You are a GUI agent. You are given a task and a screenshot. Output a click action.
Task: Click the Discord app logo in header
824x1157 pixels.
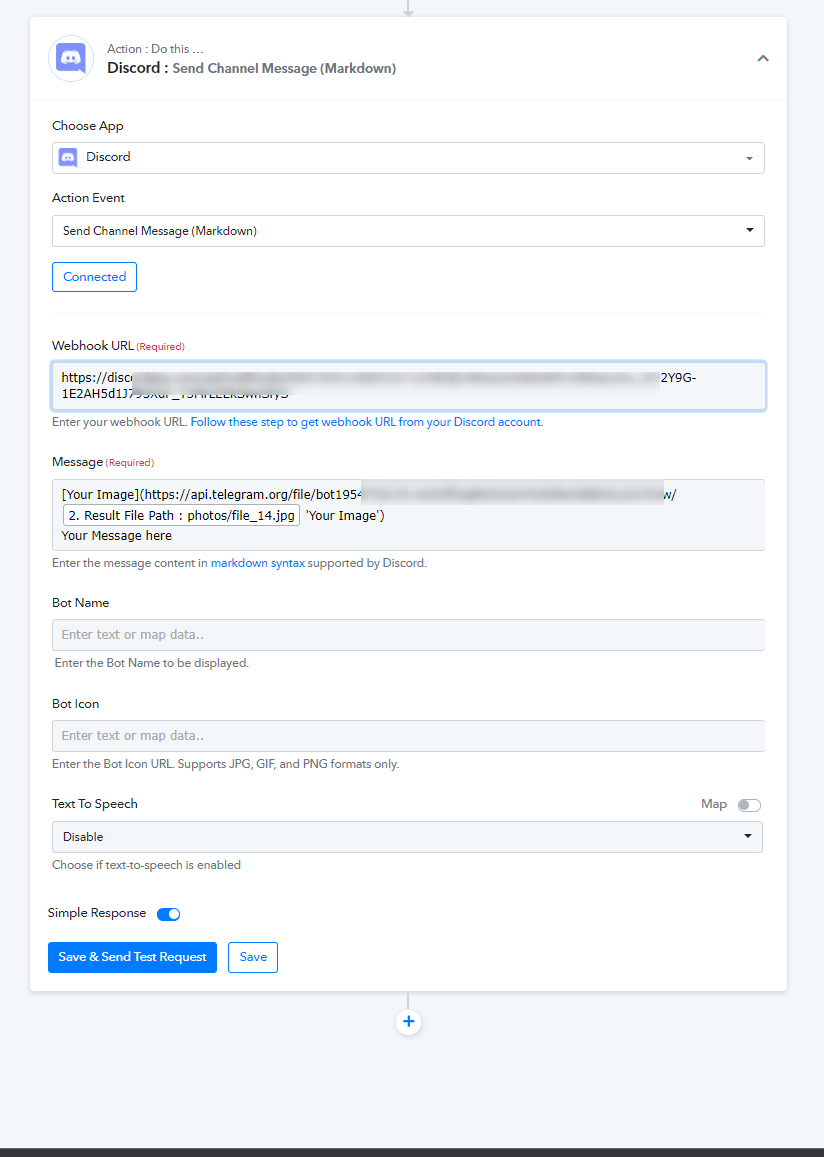pos(71,58)
